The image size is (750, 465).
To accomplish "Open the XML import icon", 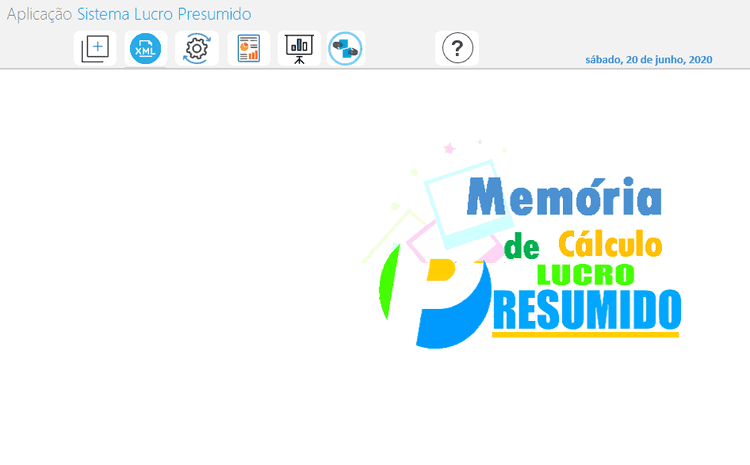I will click(145, 48).
